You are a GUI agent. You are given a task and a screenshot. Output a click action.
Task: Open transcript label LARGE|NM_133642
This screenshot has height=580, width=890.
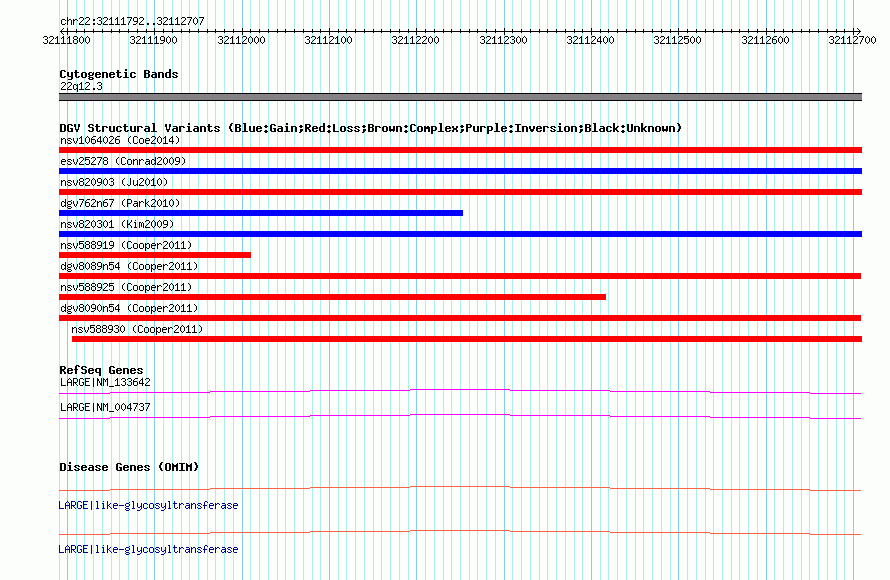[105, 383]
